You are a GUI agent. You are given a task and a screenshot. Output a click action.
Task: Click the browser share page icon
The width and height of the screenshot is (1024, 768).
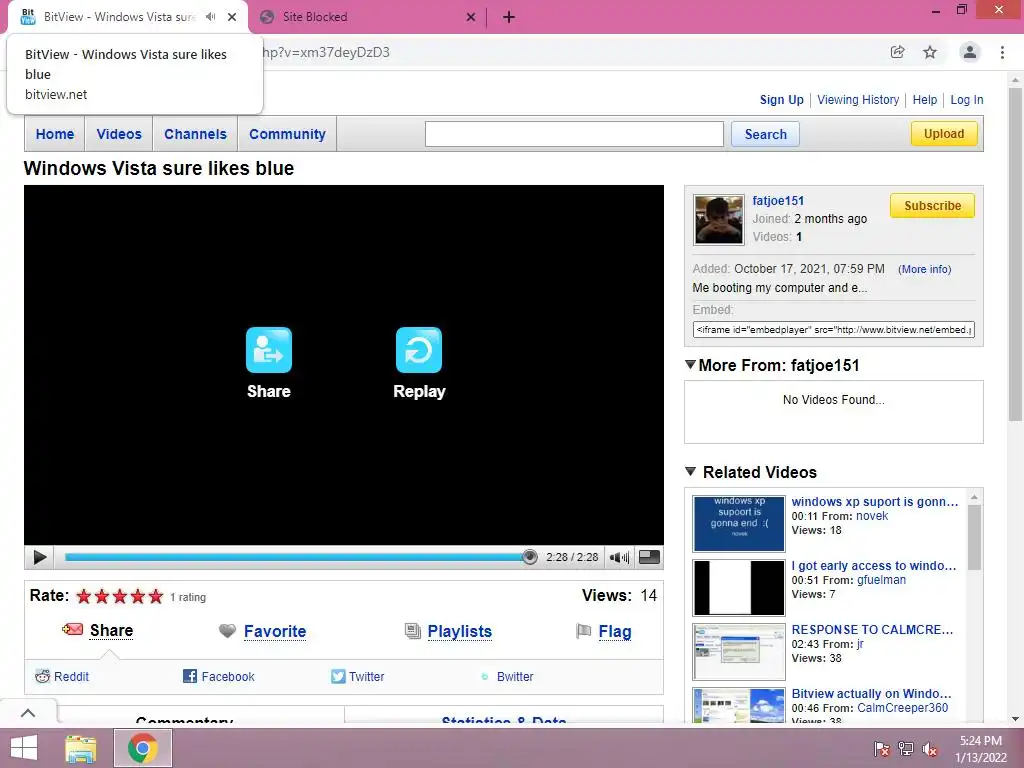point(897,52)
